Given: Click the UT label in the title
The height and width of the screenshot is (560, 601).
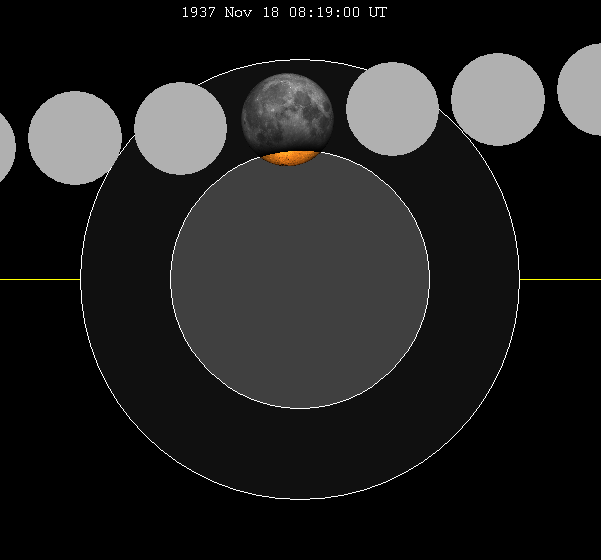Looking at the screenshot, I should click(378, 13).
